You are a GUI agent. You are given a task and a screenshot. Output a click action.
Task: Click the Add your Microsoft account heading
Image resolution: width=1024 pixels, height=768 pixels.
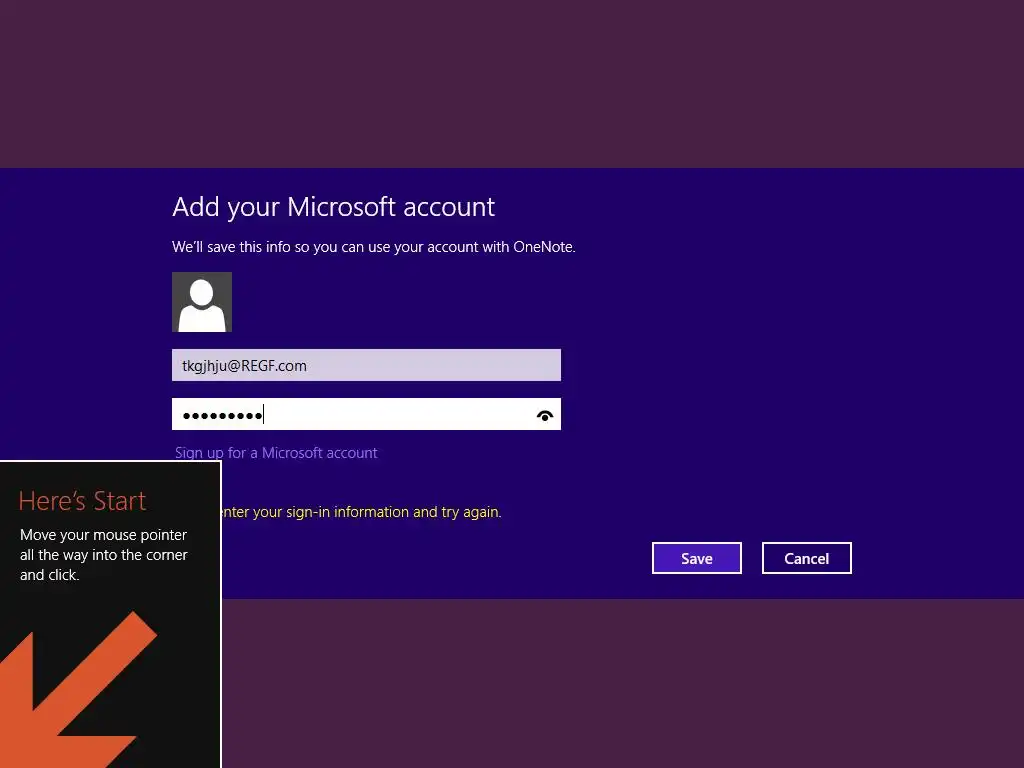334,207
